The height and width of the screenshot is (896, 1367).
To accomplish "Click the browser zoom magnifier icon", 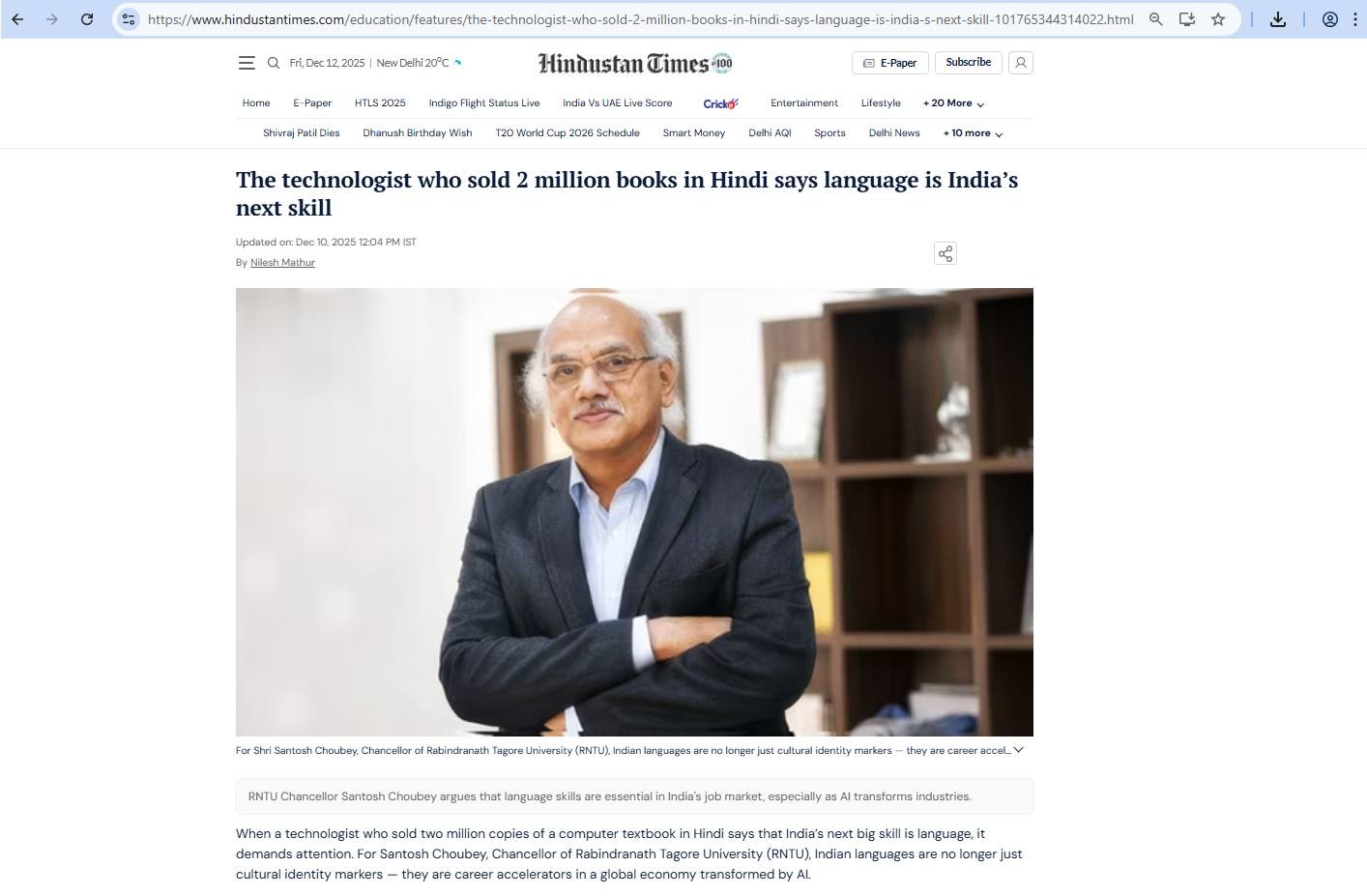I will click(x=1156, y=19).
